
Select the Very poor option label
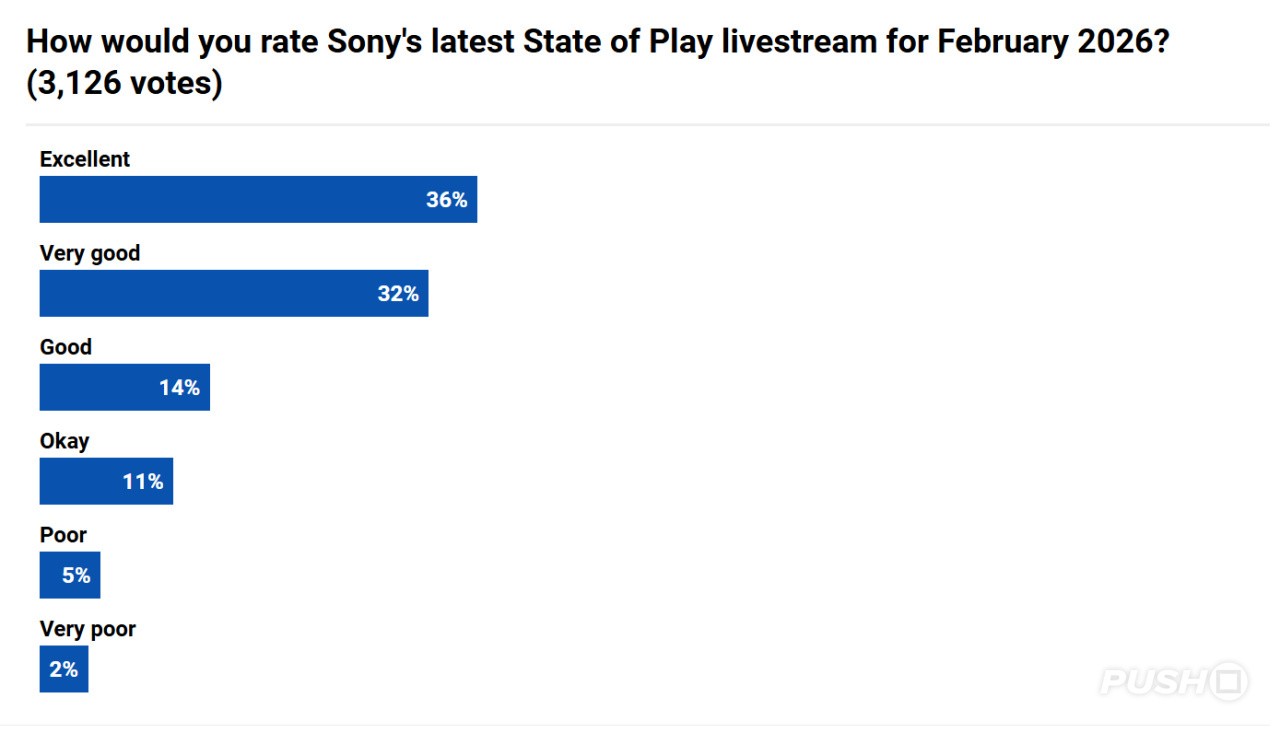click(87, 629)
